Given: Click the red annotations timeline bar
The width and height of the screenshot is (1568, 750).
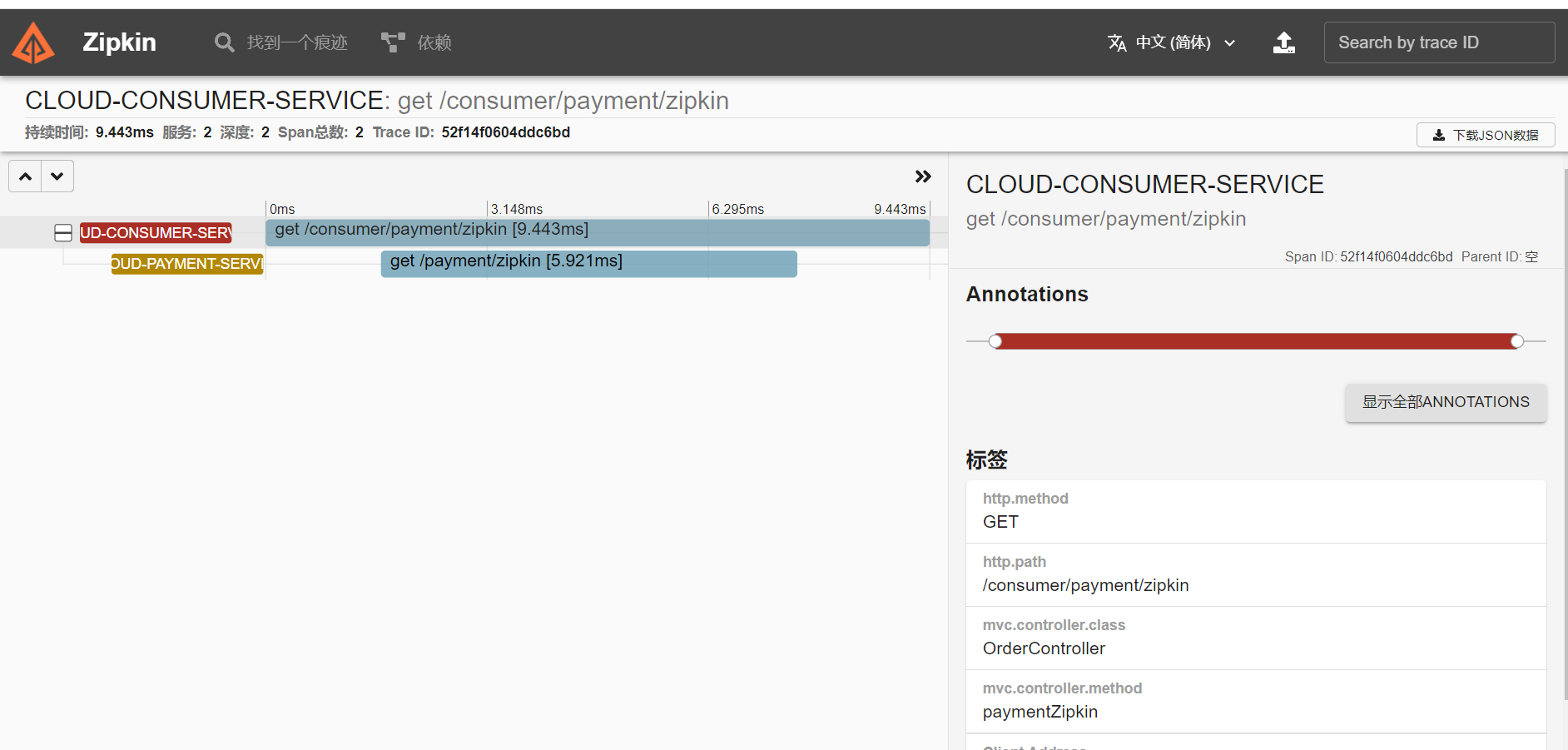Looking at the screenshot, I should [1256, 341].
